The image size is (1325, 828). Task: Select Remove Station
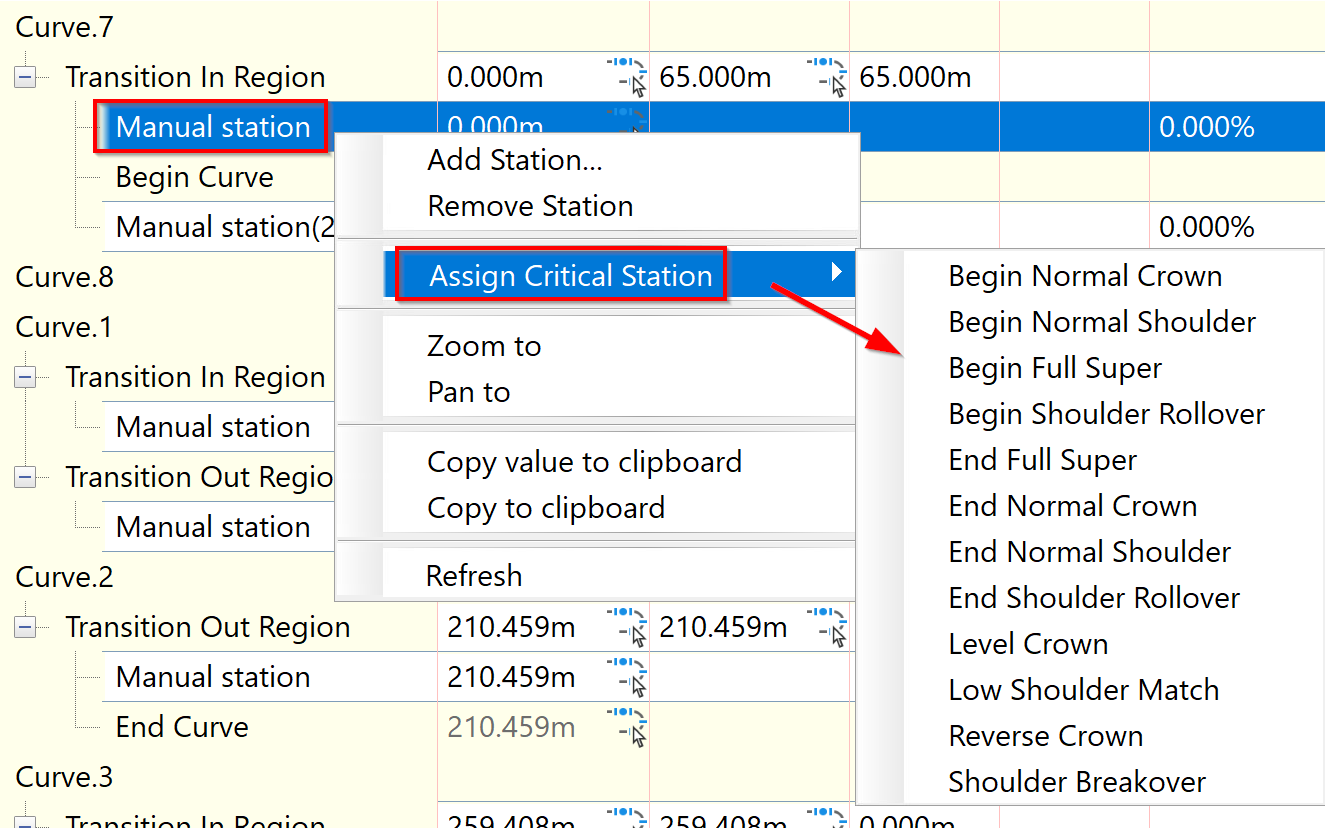(x=530, y=206)
